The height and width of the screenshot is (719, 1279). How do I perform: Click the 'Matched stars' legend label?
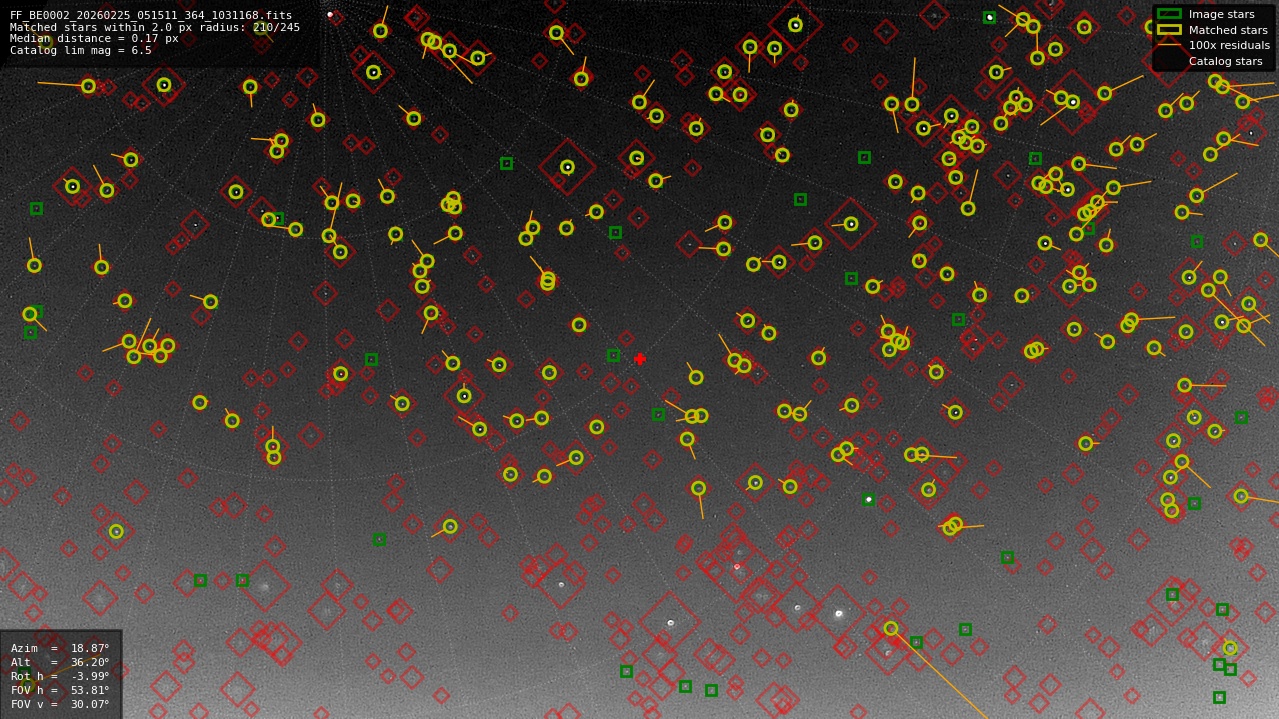[x=1228, y=30]
